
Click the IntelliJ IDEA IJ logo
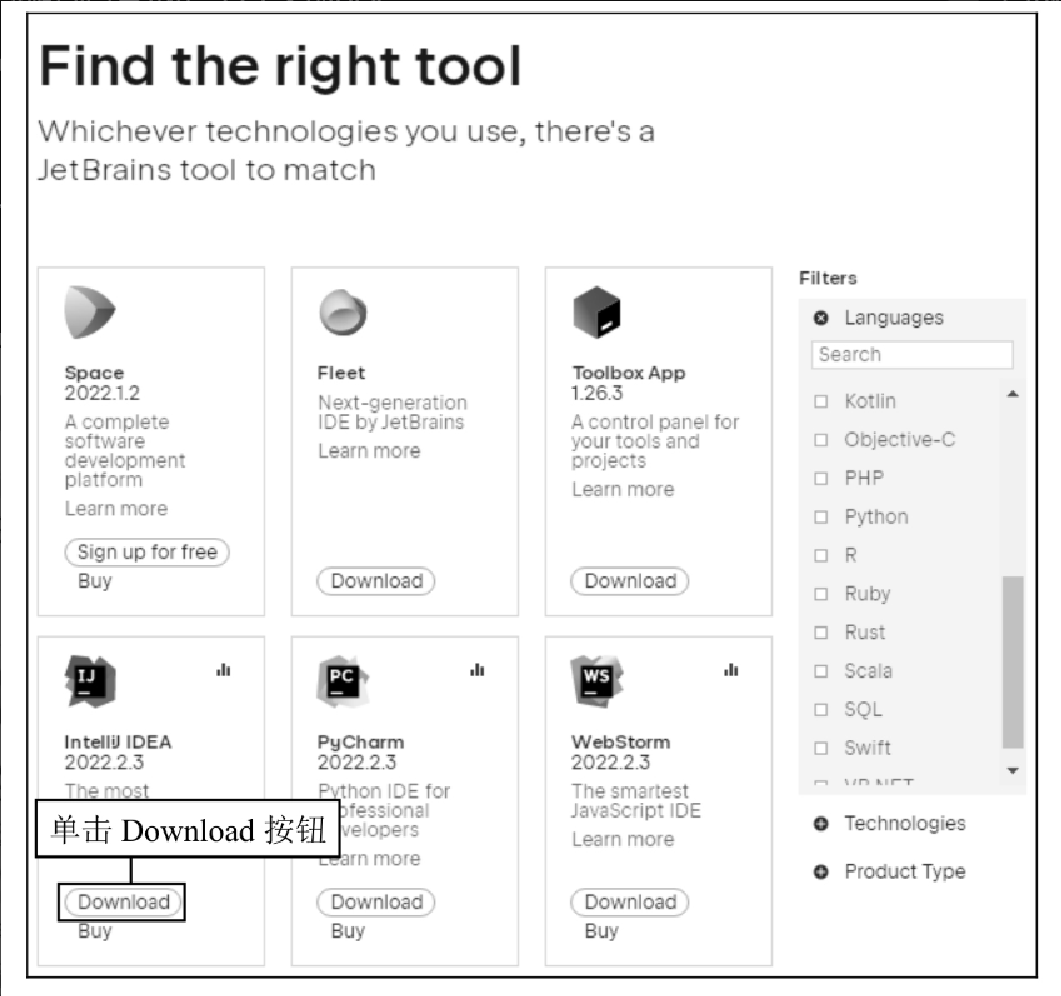90,681
